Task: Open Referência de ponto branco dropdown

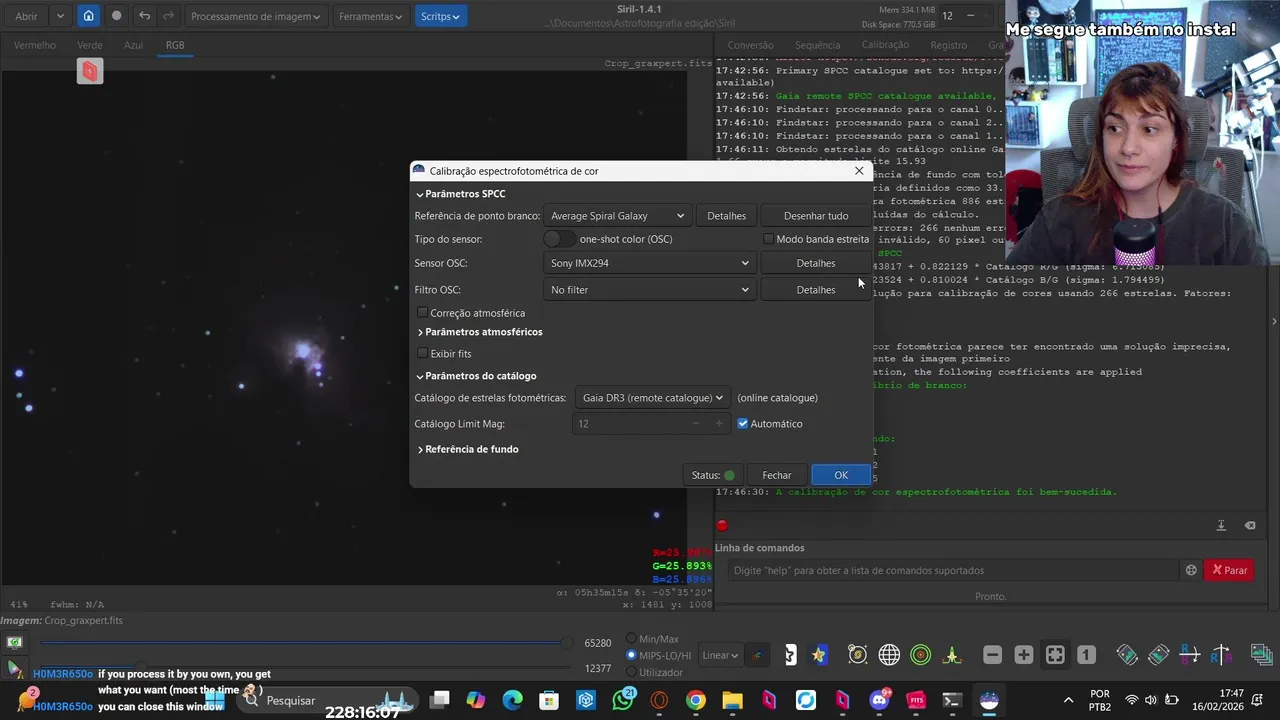Action: tap(617, 216)
